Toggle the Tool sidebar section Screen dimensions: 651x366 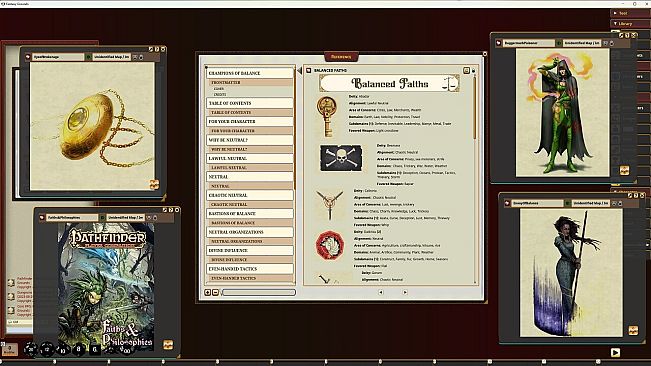[x=630, y=13]
